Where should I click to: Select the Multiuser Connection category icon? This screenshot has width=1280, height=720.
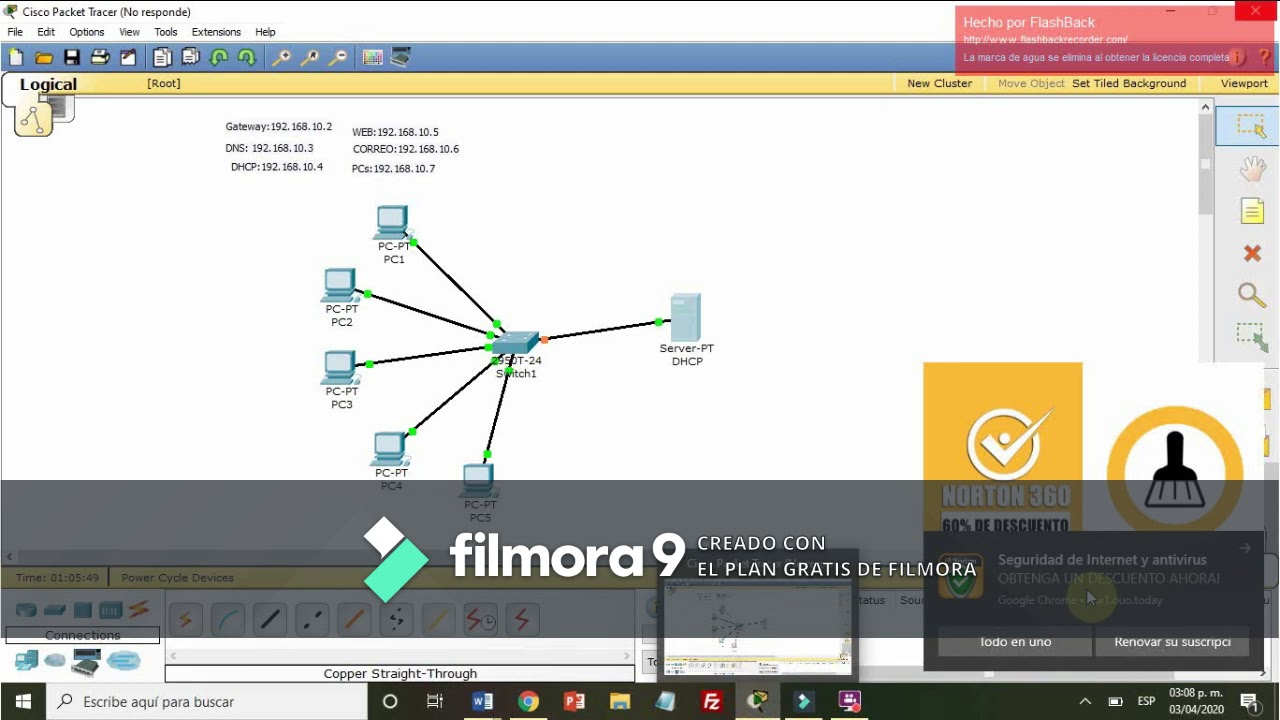tap(124, 661)
